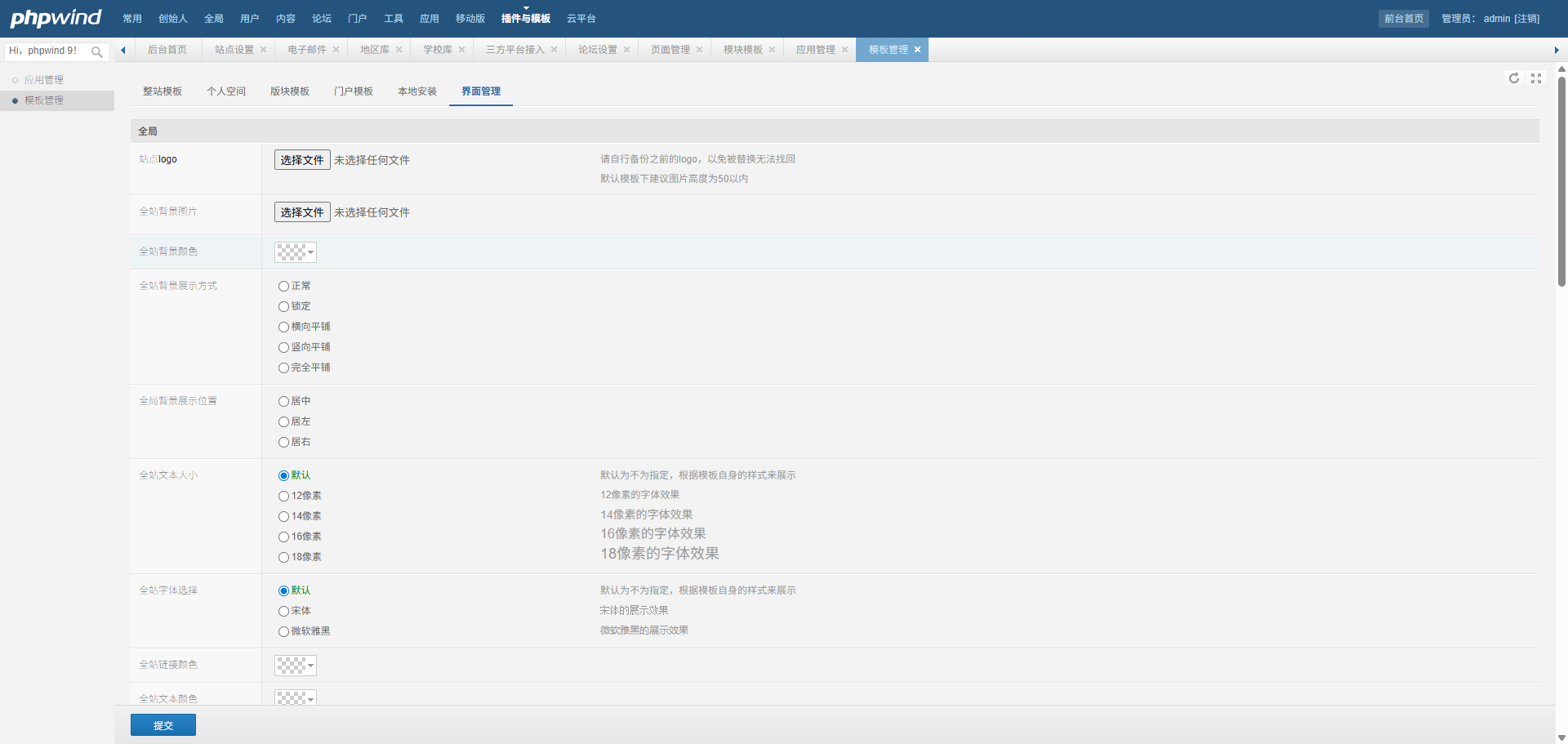Close the 论坛设置 tab
This screenshot has width=1568, height=744.
[626, 50]
